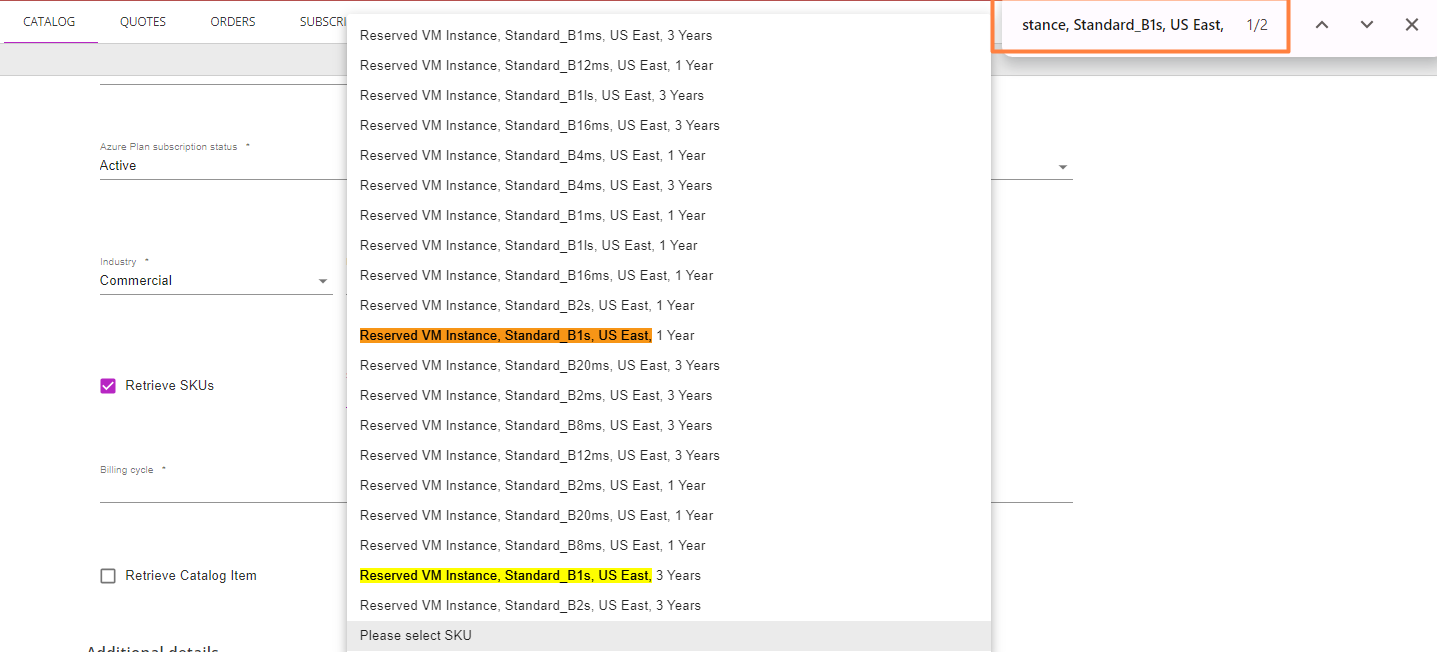Viewport: 1437px width, 652px height.
Task: Select Standard_B1s, US East, 3 Years option
Action: tap(669, 576)
